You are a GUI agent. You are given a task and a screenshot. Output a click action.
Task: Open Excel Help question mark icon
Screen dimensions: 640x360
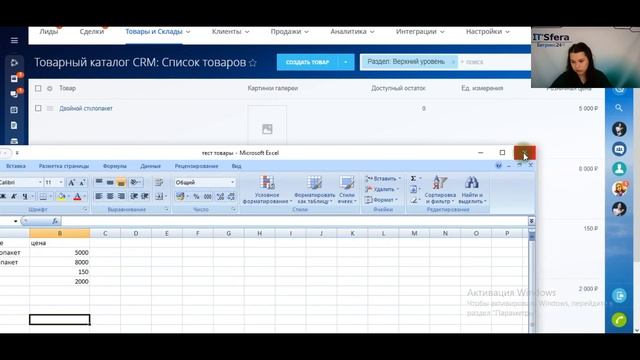click(x=498, y=166)
